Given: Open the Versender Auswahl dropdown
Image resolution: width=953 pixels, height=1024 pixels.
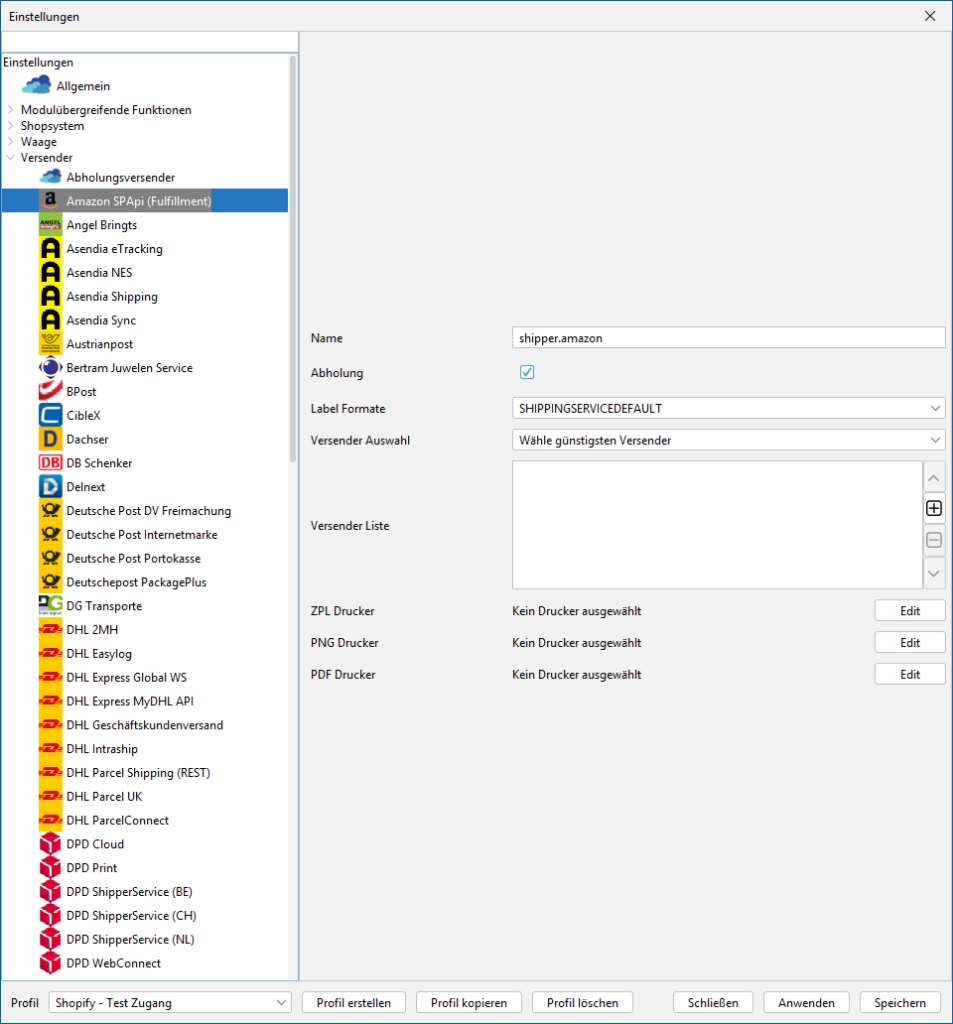Looking at the screenshot, I should 727,440.
